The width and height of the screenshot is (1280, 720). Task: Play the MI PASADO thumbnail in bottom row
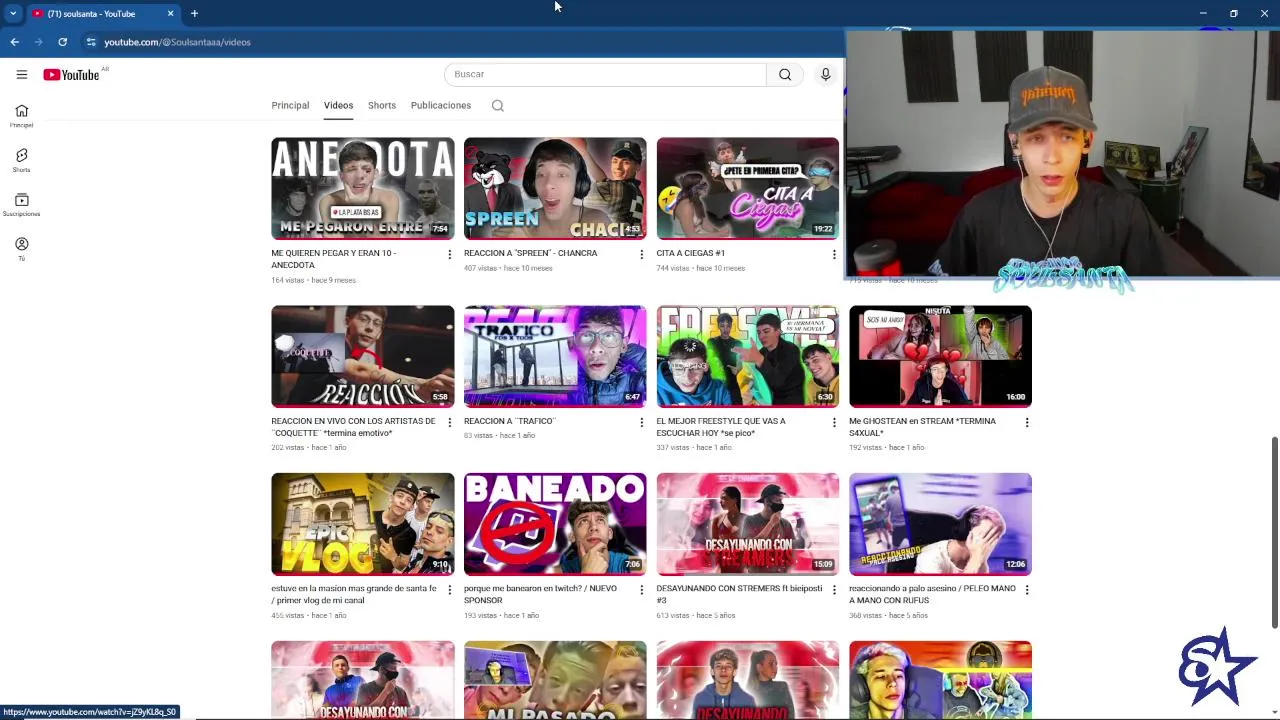(x=555, y=680)
